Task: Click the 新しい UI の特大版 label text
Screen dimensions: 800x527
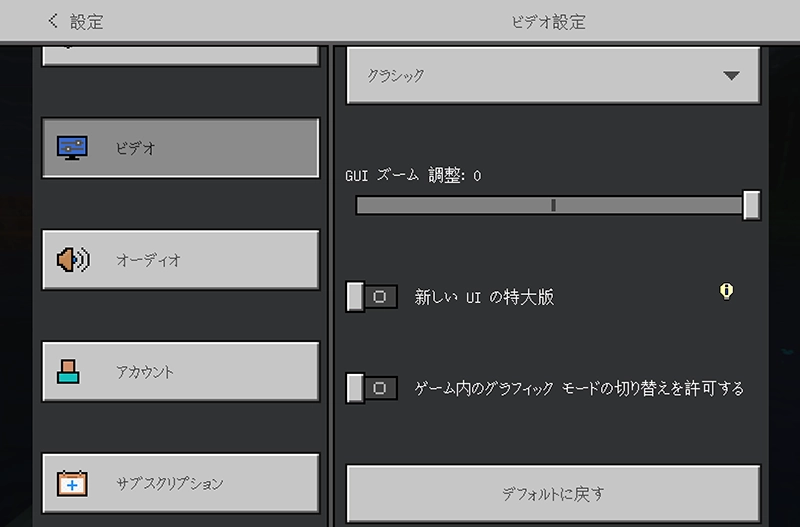Action: click(x=484, y=297)
